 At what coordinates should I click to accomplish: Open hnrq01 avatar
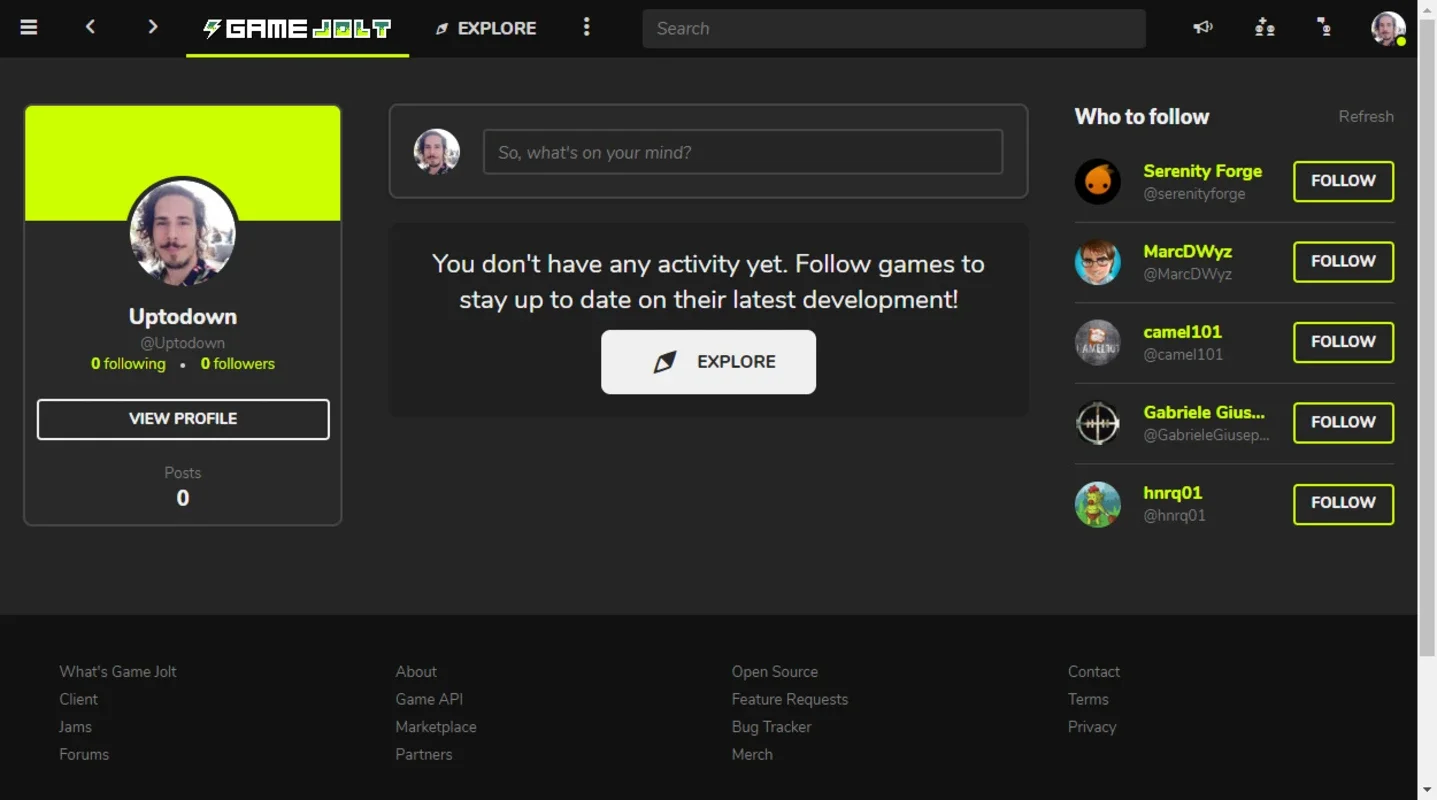(1098, 503)
